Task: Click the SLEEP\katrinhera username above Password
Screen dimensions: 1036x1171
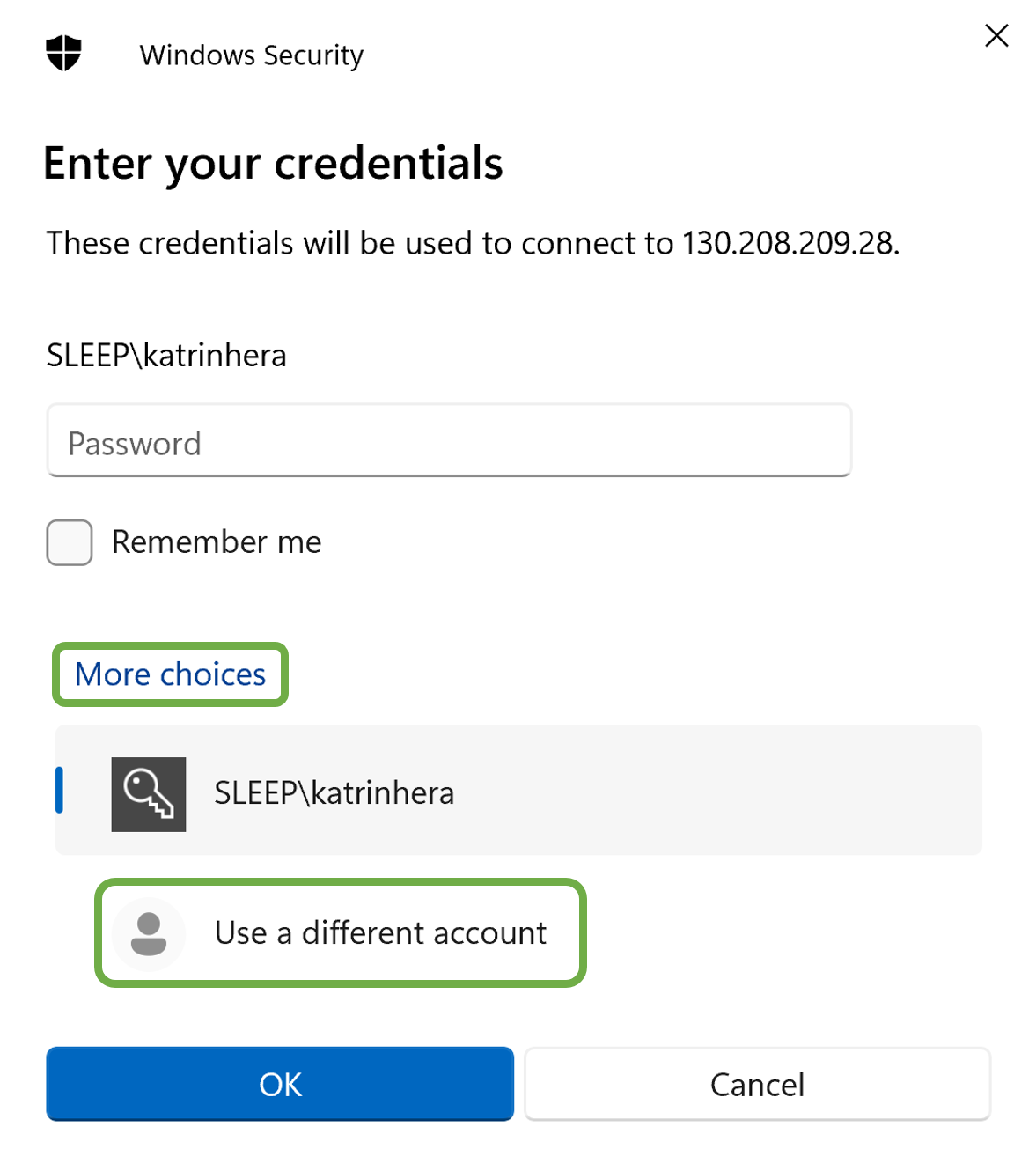Action: tap(166, 356)
